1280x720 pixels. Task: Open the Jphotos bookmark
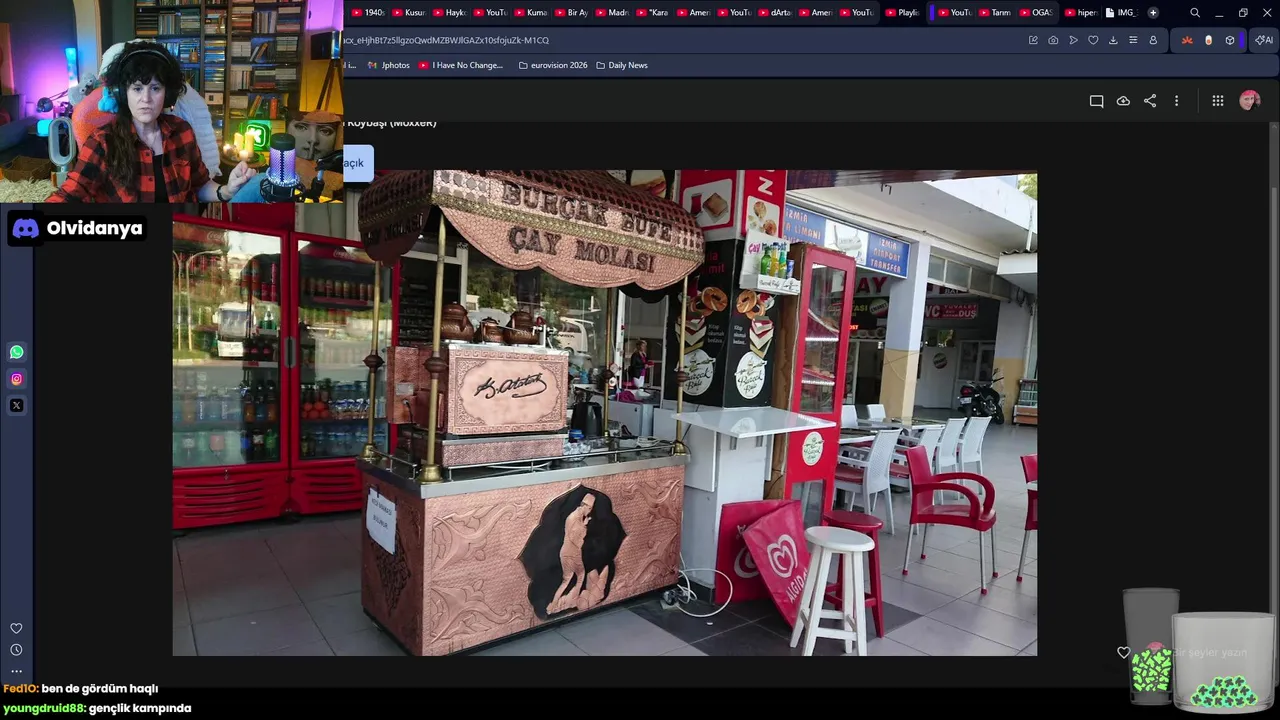pos(389,65)
